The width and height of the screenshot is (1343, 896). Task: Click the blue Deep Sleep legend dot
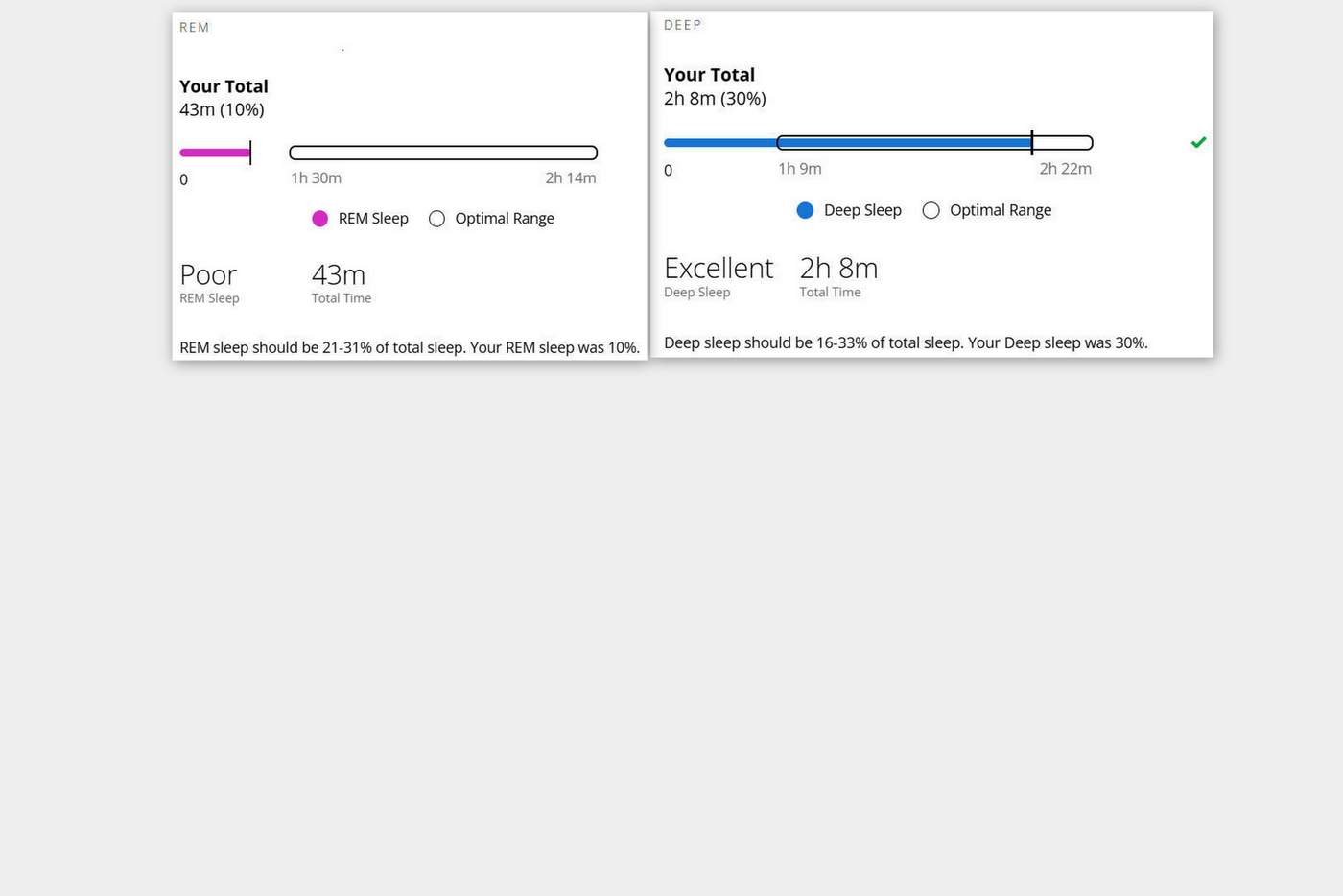pos(806,210)
